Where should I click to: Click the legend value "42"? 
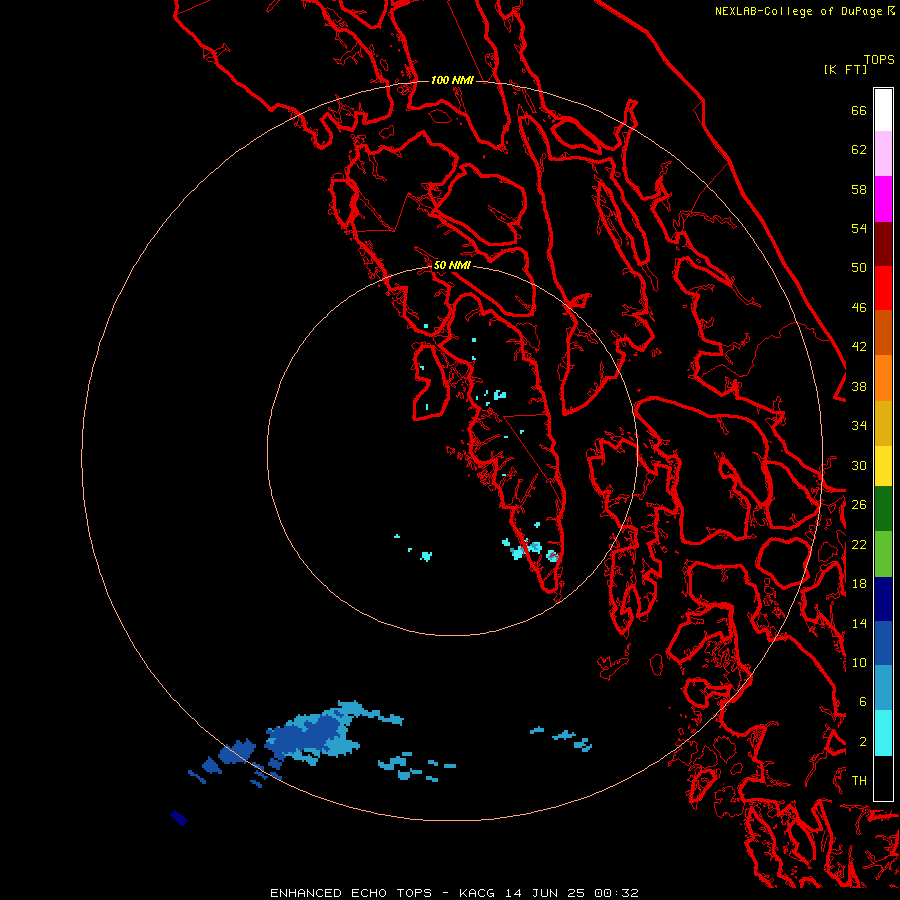click(x=859, y=347)
